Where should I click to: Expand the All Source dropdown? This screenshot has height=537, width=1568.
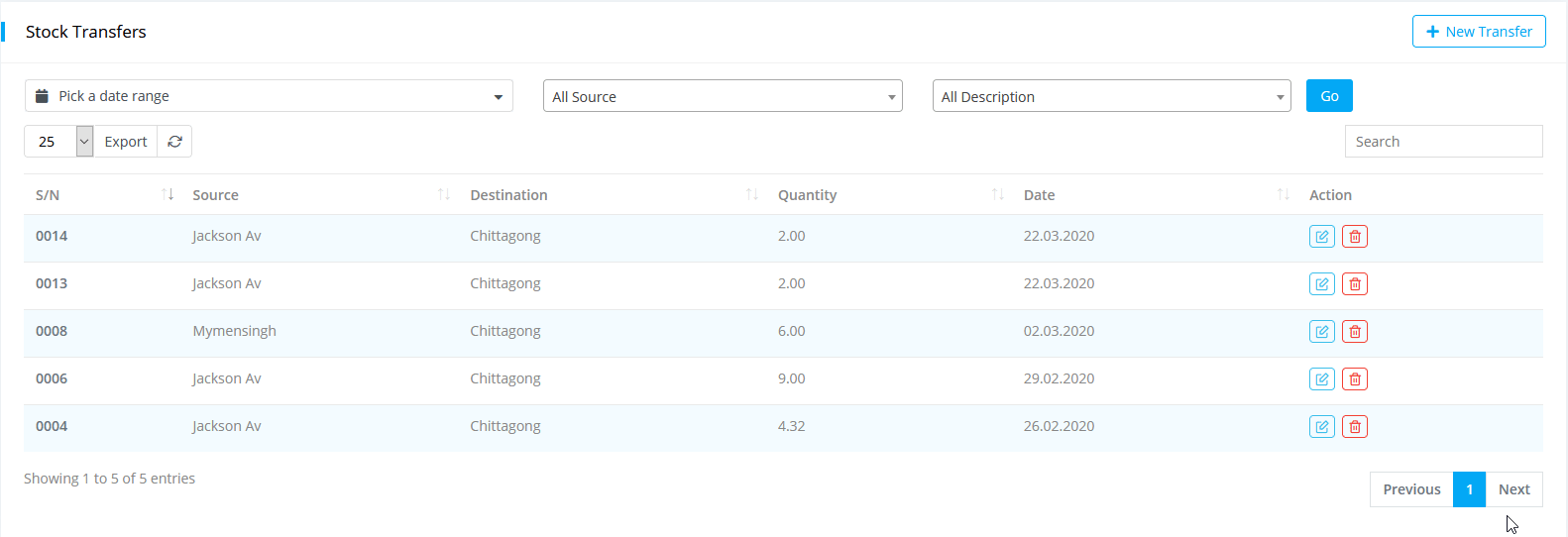click(723, 96)
